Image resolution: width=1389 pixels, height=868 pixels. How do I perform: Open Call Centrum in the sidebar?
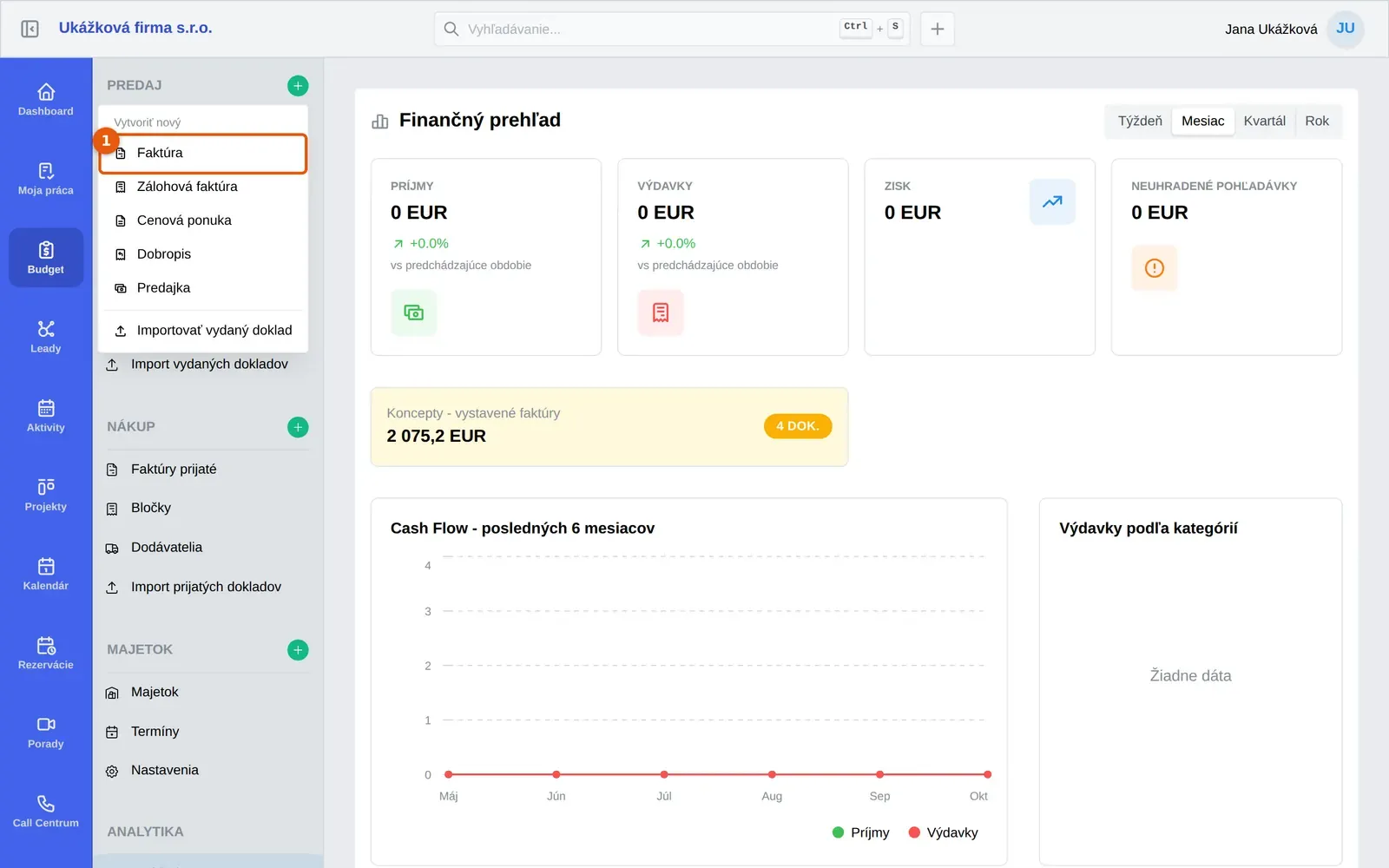pyautogui.click(x=46, y=811)
